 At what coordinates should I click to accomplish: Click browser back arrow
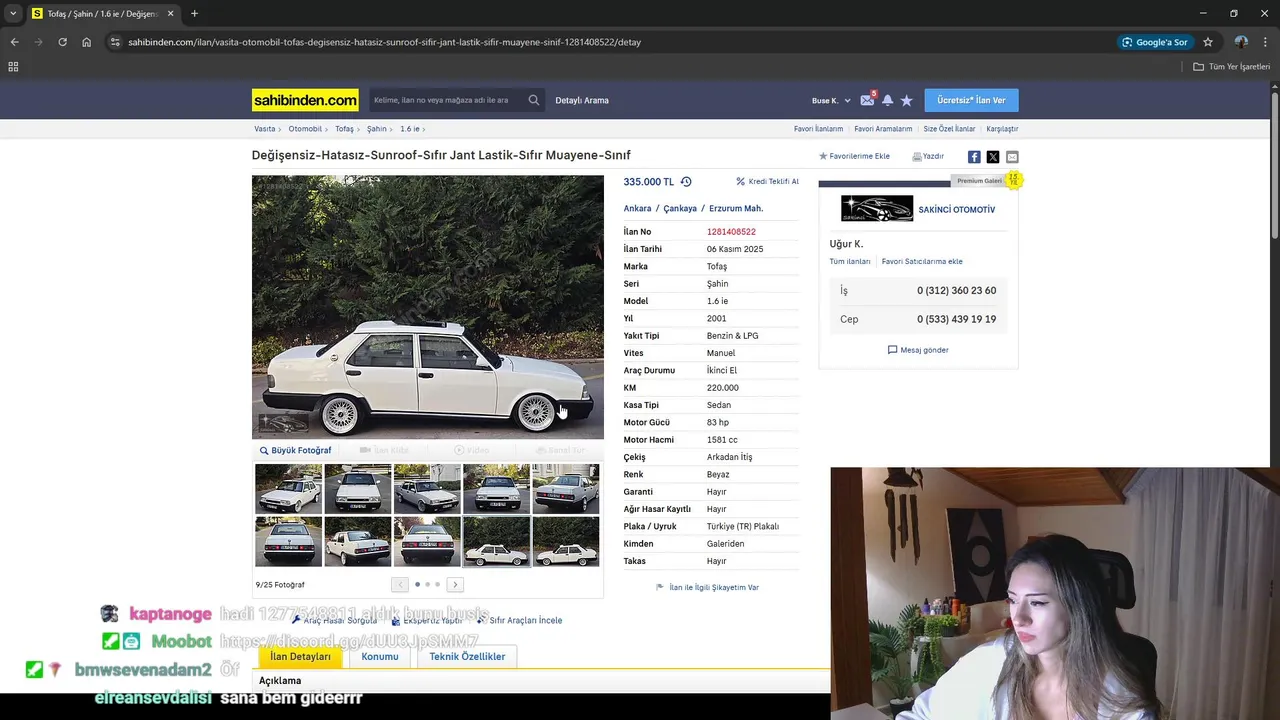coord(14,42)
